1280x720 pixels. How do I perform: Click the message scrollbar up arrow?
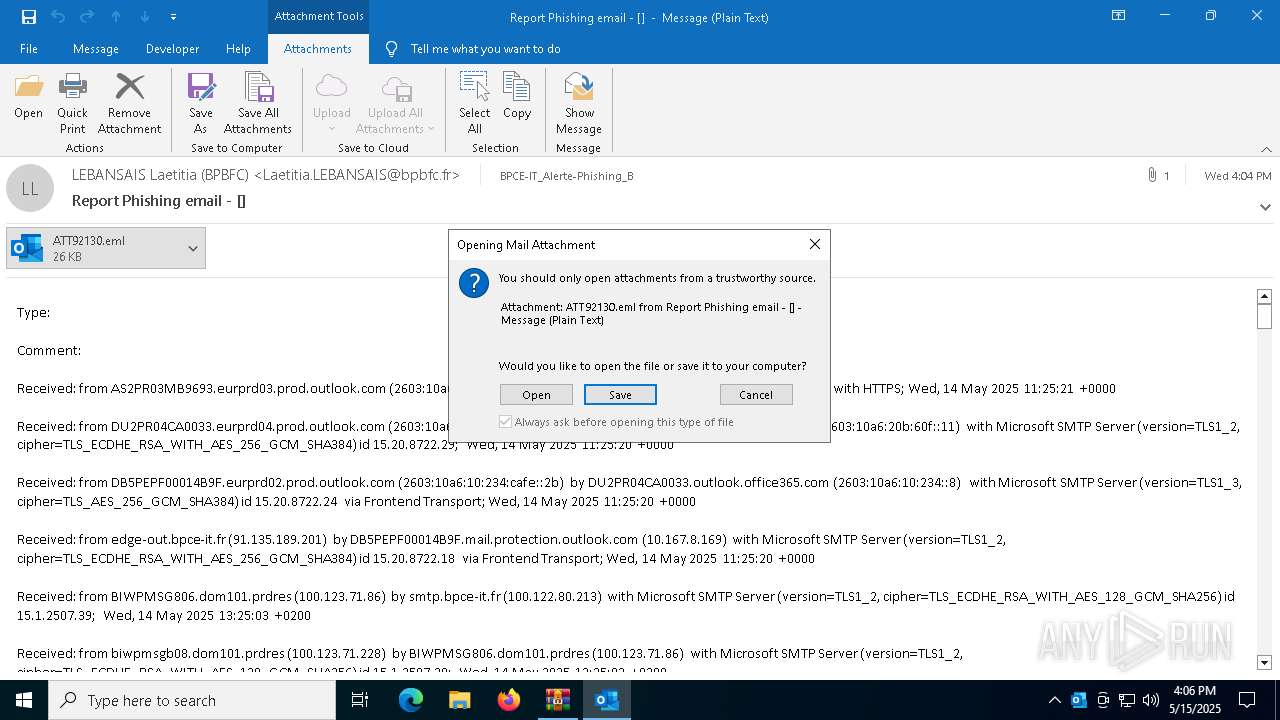tap(1264, 297)
